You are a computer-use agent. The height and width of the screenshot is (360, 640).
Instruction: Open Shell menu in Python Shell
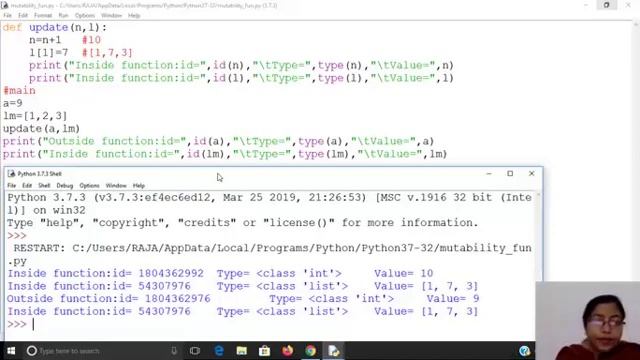[44, 186]
